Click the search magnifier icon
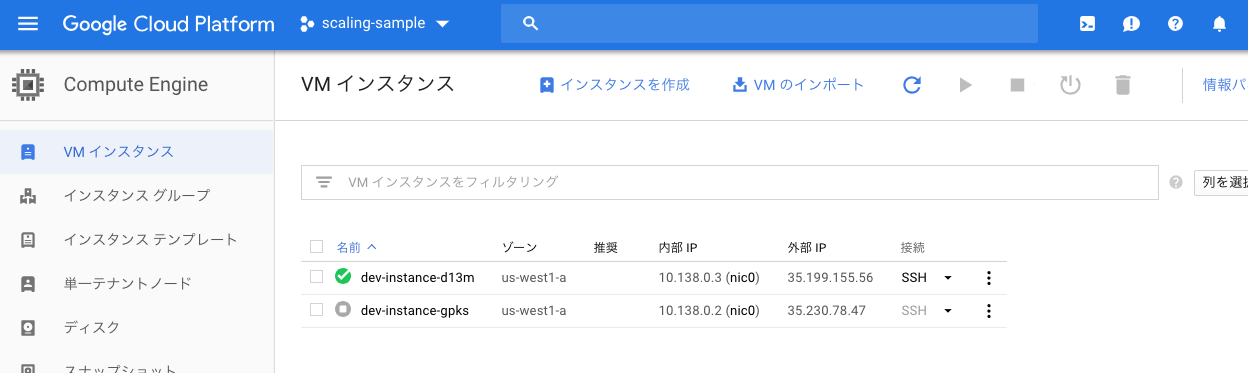 click(531, 23)
